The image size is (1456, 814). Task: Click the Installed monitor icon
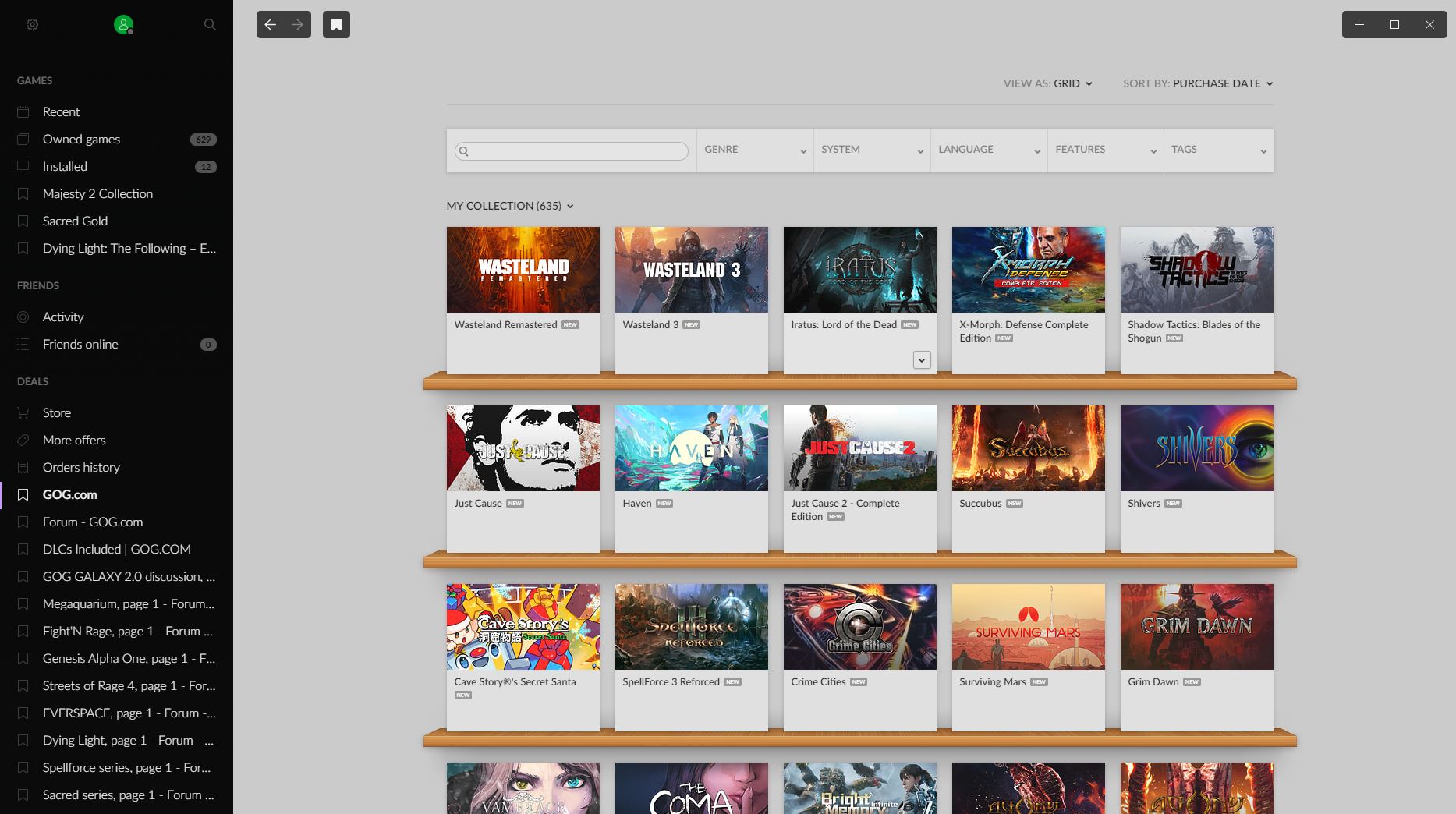point(23,166)
